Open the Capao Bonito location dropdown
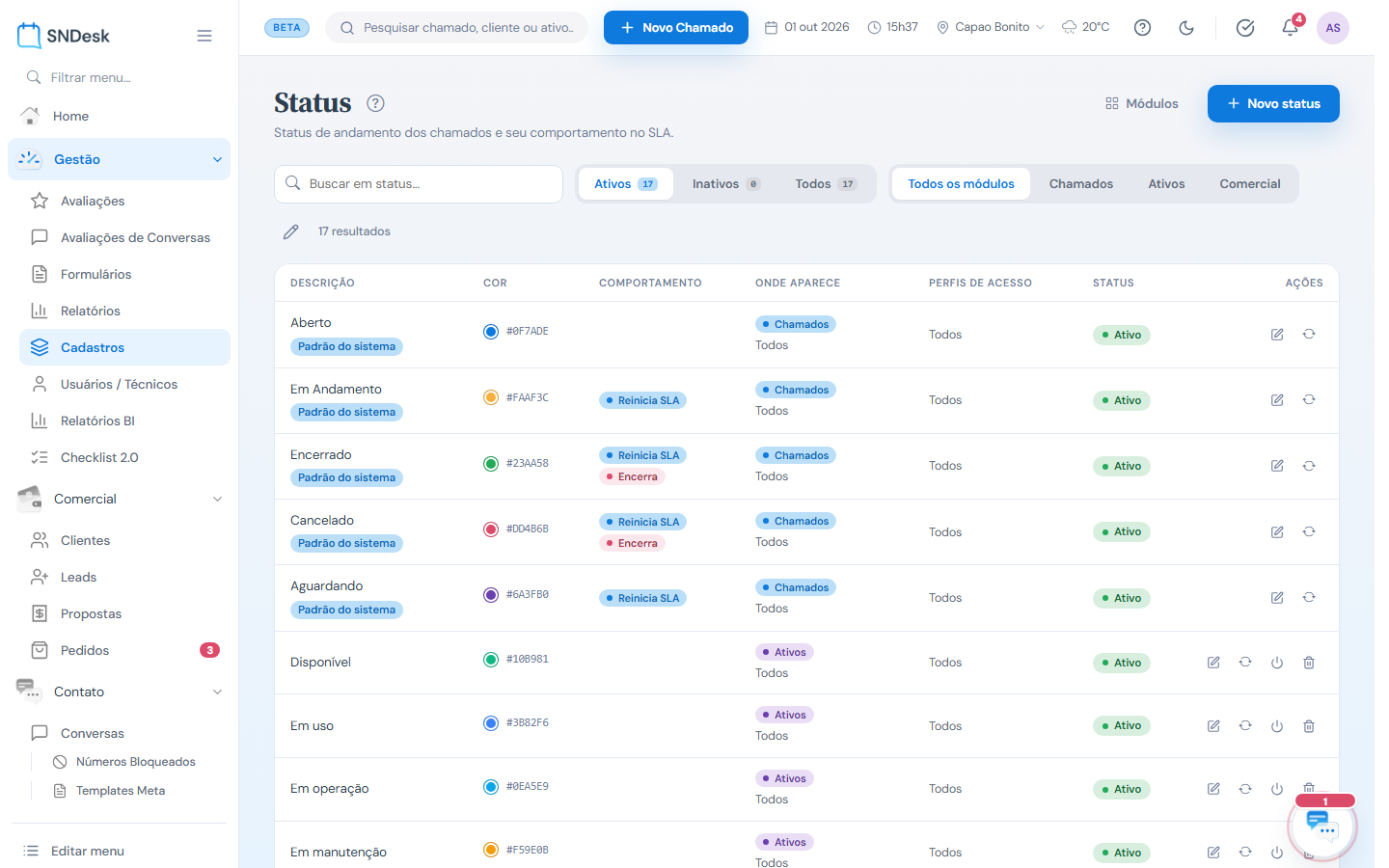This screenshot has height=868, width=1389. pos(991,28)
